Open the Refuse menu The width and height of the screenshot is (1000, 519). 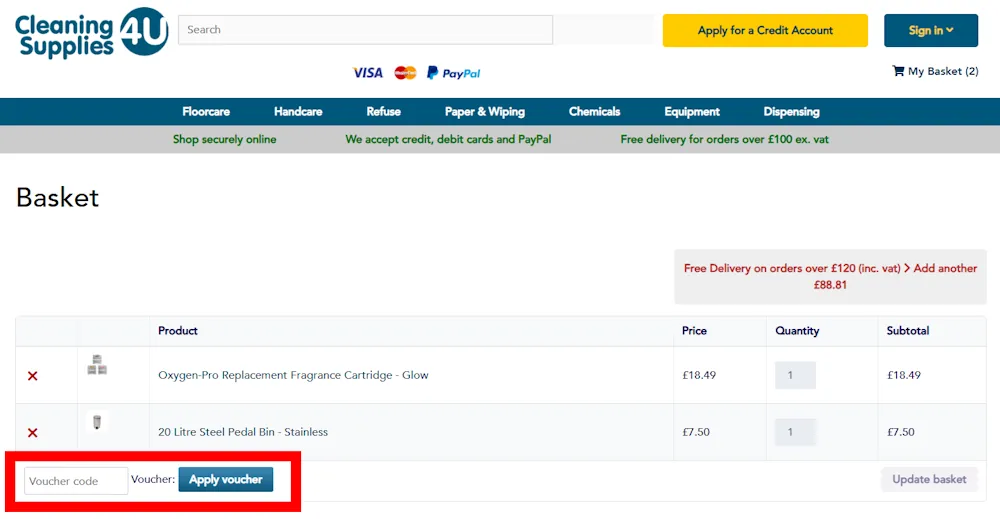click(x=383, y=112)
